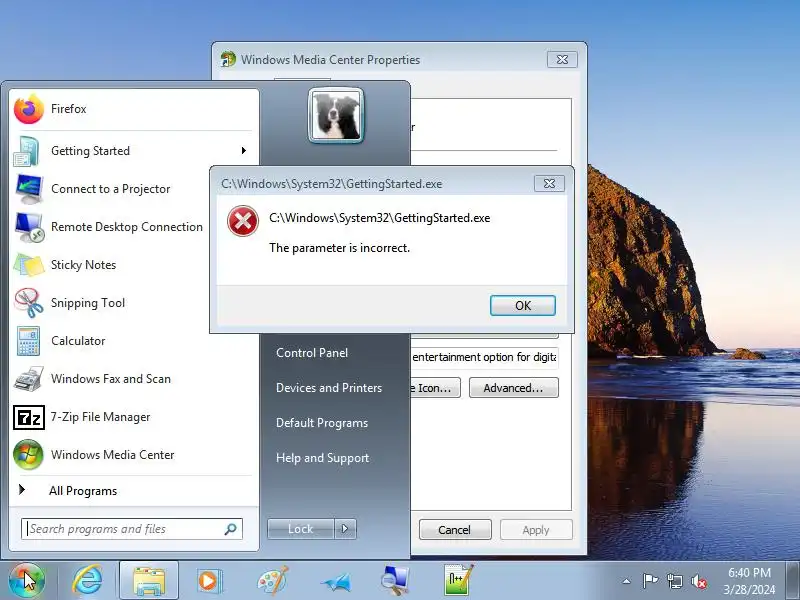This screenshot has width=800, height=600.
Task: Open Paint palette icon on taskbar
Action: pos(272,581)
